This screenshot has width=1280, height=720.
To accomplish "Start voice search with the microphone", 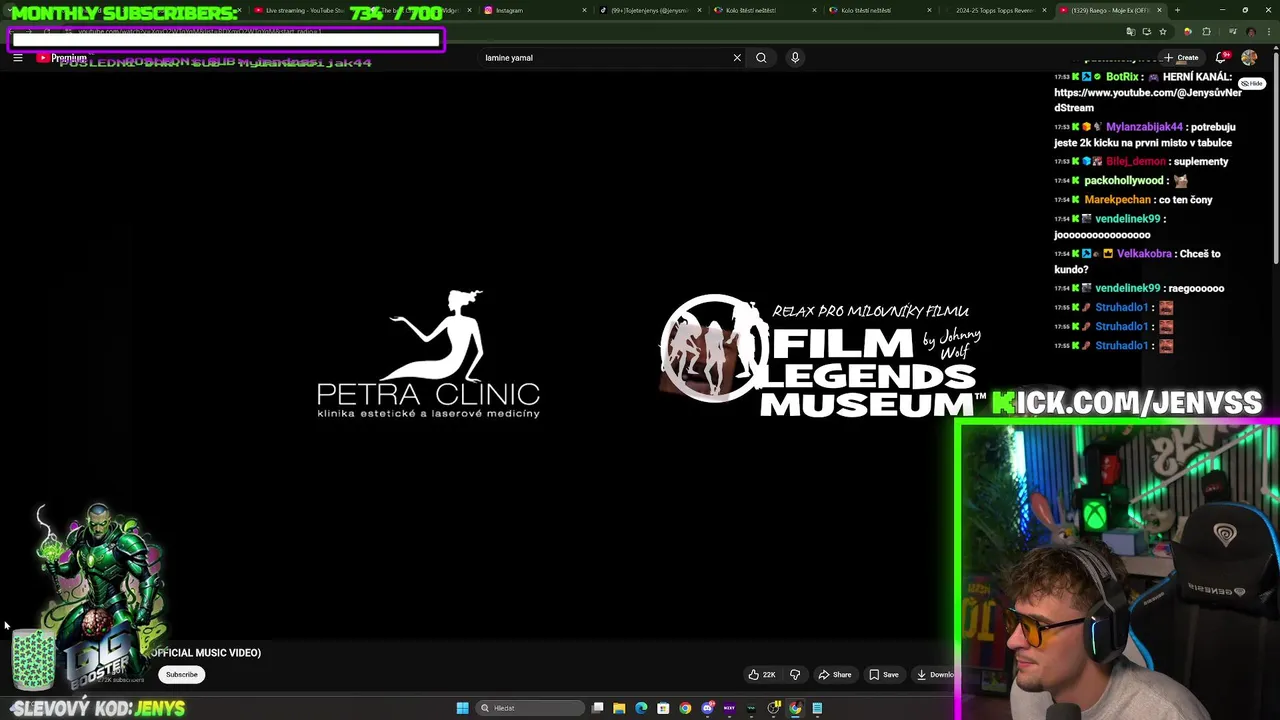I will pos(795,58).
